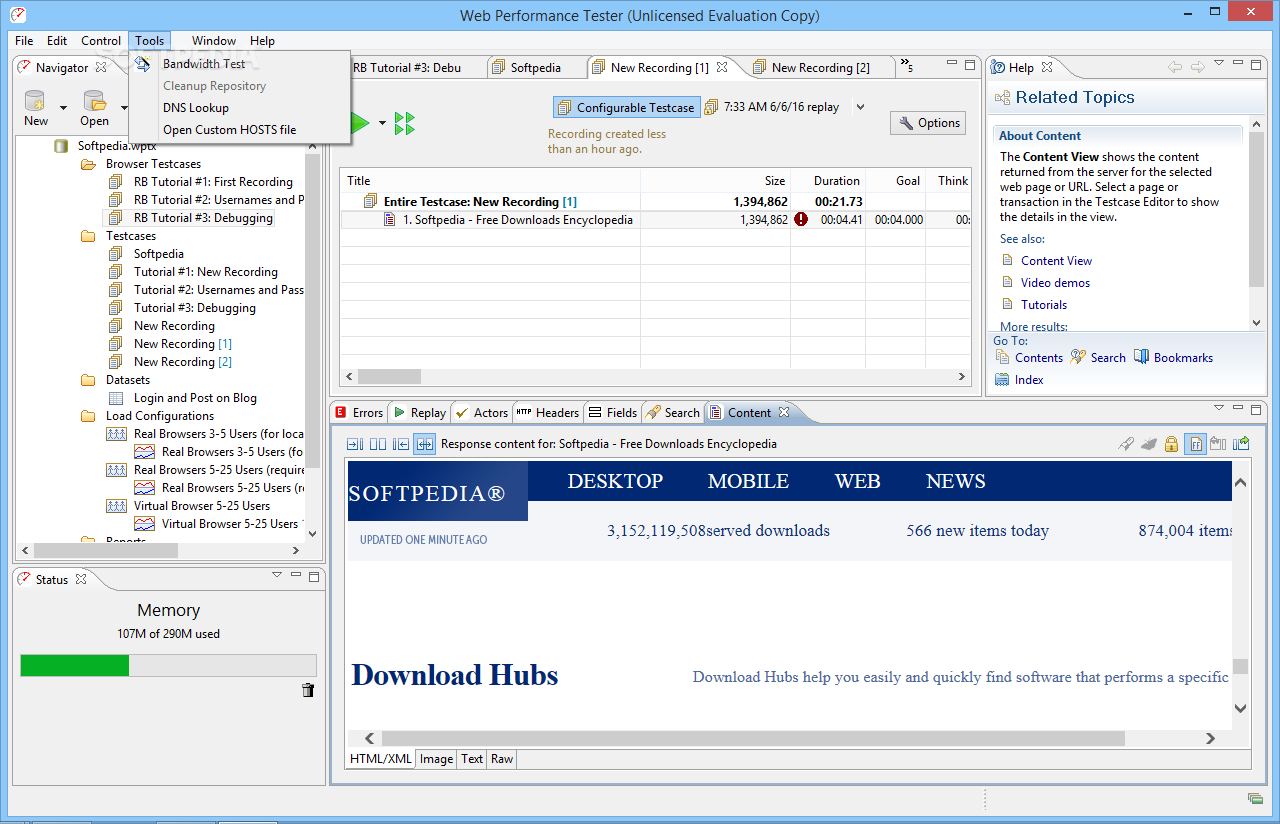Expand the replay selection chevron after 7:33 AM
Screen dimensions: 1280x824
click(860, 107)
